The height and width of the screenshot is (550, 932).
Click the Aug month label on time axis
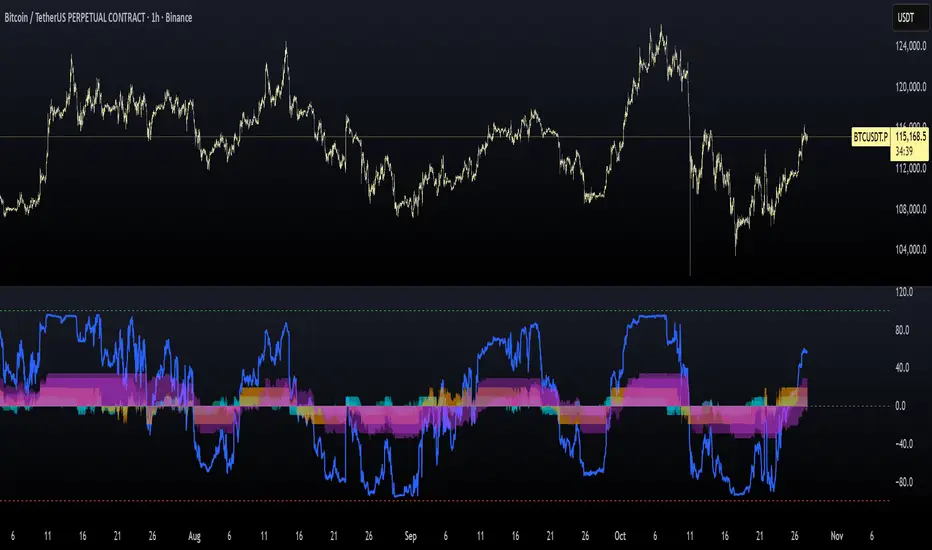click(x=194, y=536)
